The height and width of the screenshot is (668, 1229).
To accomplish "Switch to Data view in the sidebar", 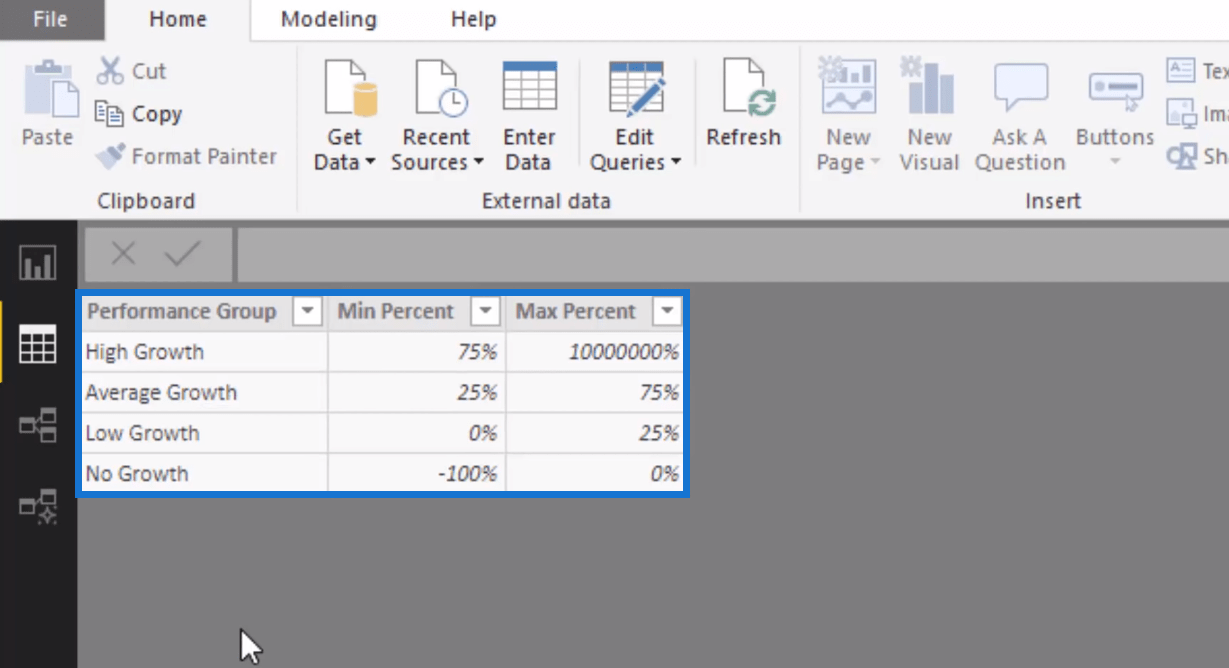I will 38,345.
